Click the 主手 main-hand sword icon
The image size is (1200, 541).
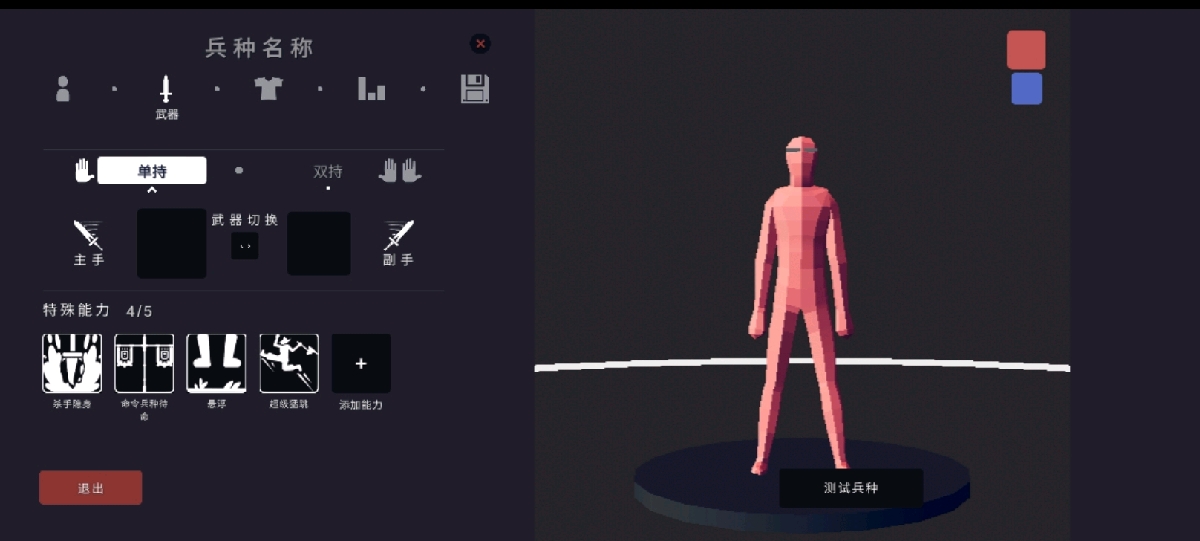(x=88, y=236)
